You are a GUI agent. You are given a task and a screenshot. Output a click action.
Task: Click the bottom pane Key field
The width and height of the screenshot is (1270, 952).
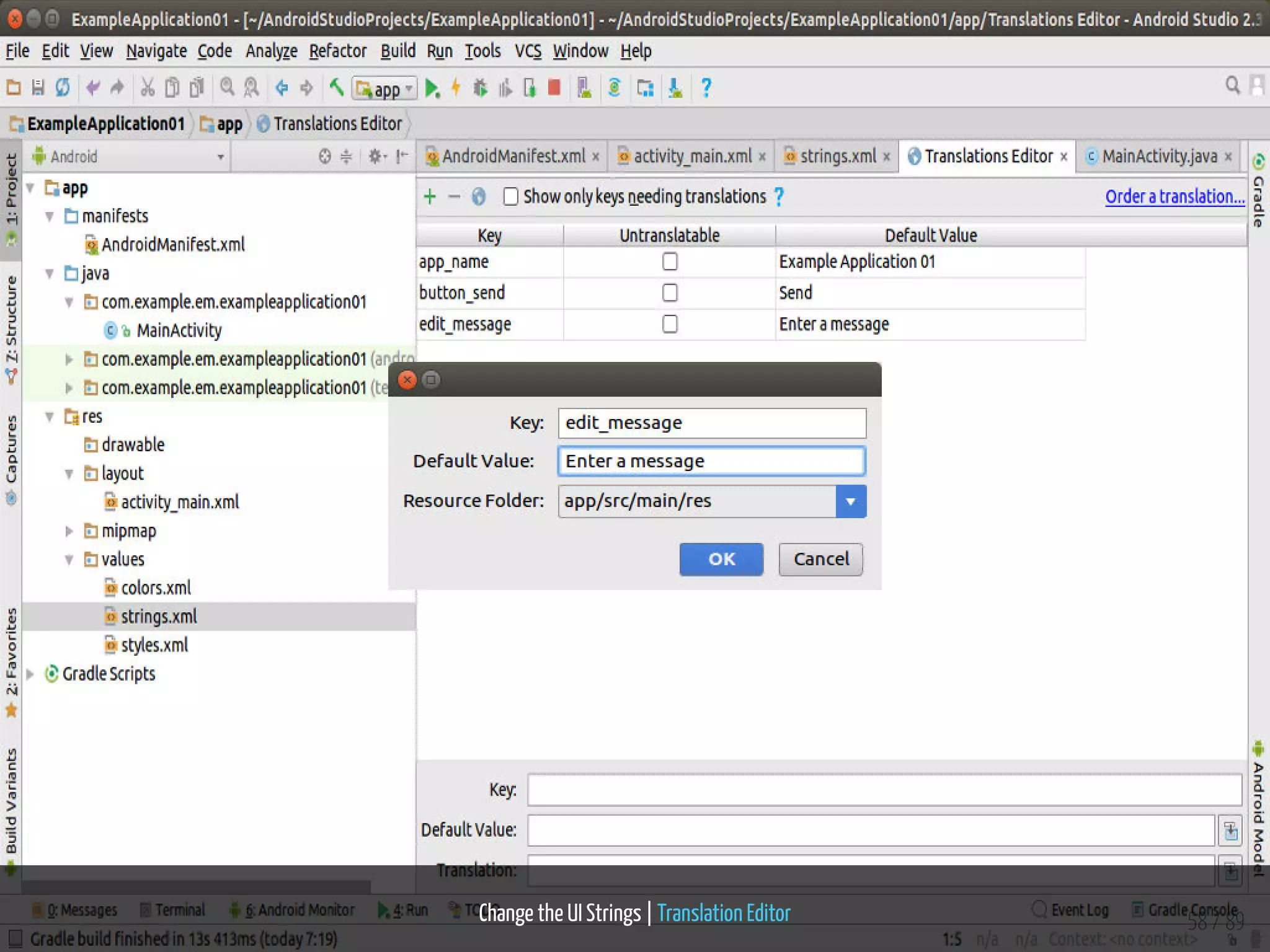pos(884,790)
